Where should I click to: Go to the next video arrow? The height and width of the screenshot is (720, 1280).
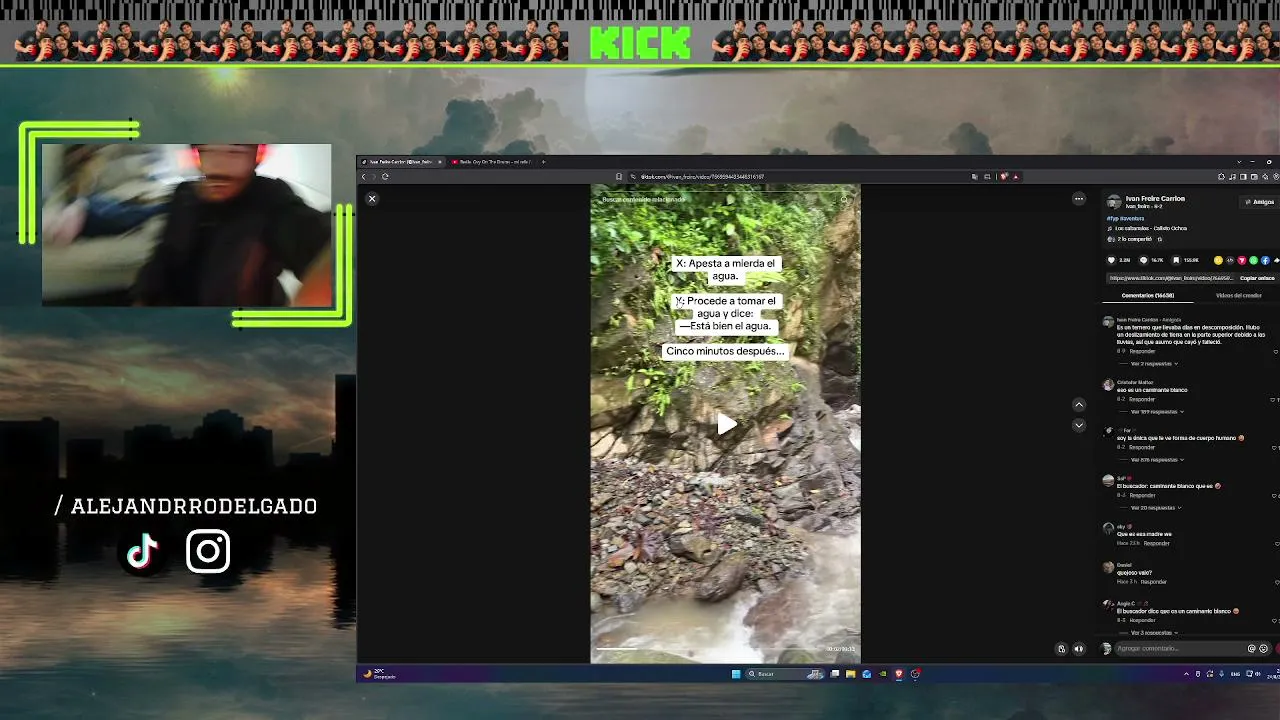pos(1078,425)
